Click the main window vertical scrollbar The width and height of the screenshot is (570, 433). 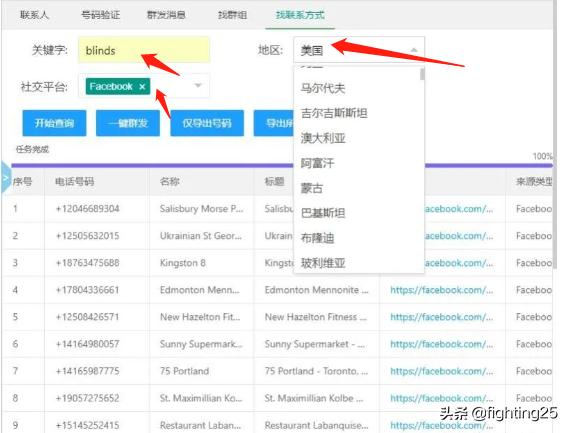554,135
